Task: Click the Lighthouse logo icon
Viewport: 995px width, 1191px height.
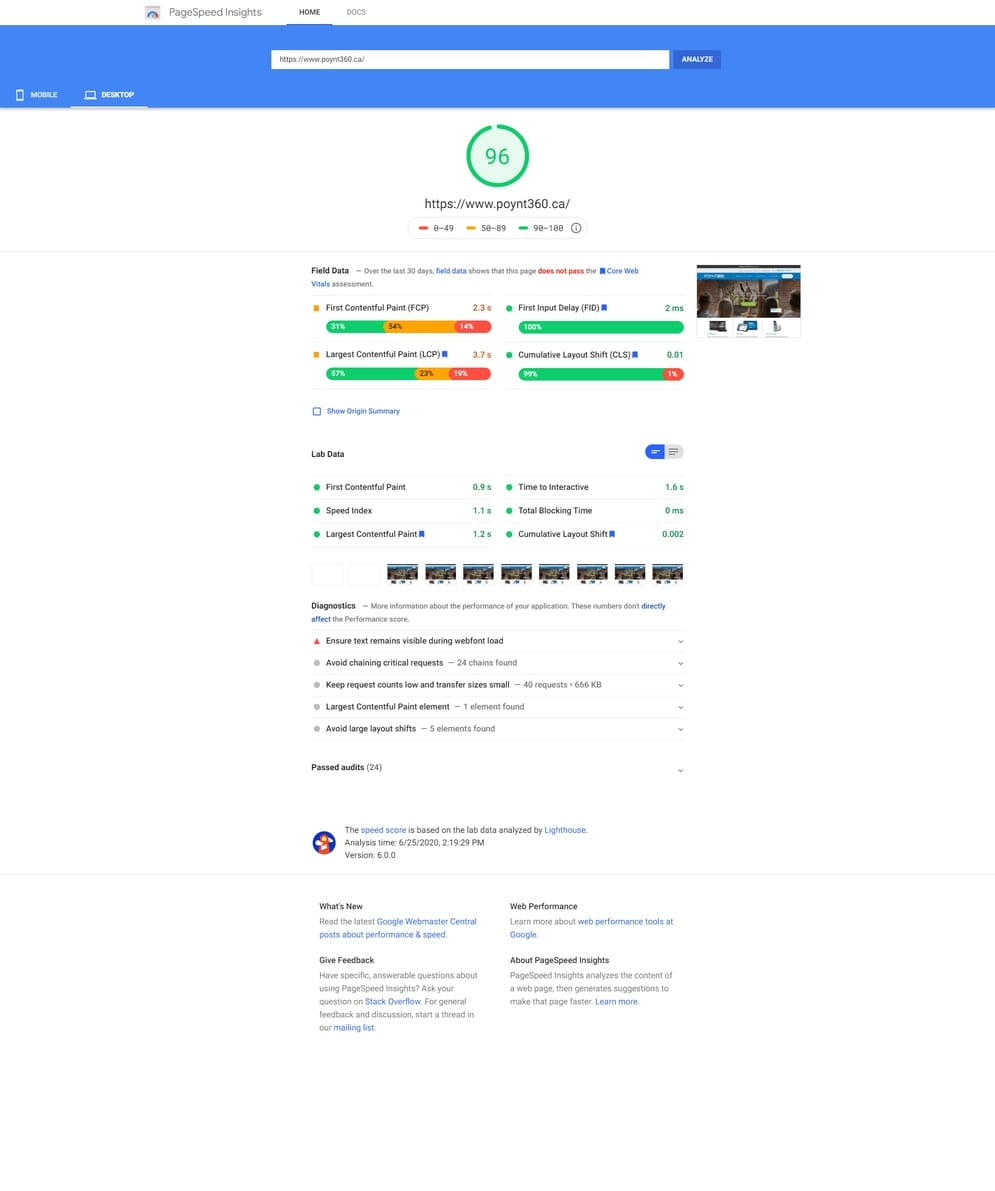Action: click(x=324, y=843)
